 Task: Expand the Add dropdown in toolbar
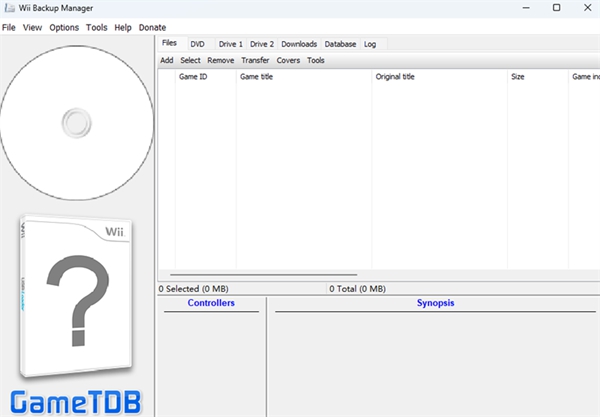pyautogui.click(x=166, y=60)
